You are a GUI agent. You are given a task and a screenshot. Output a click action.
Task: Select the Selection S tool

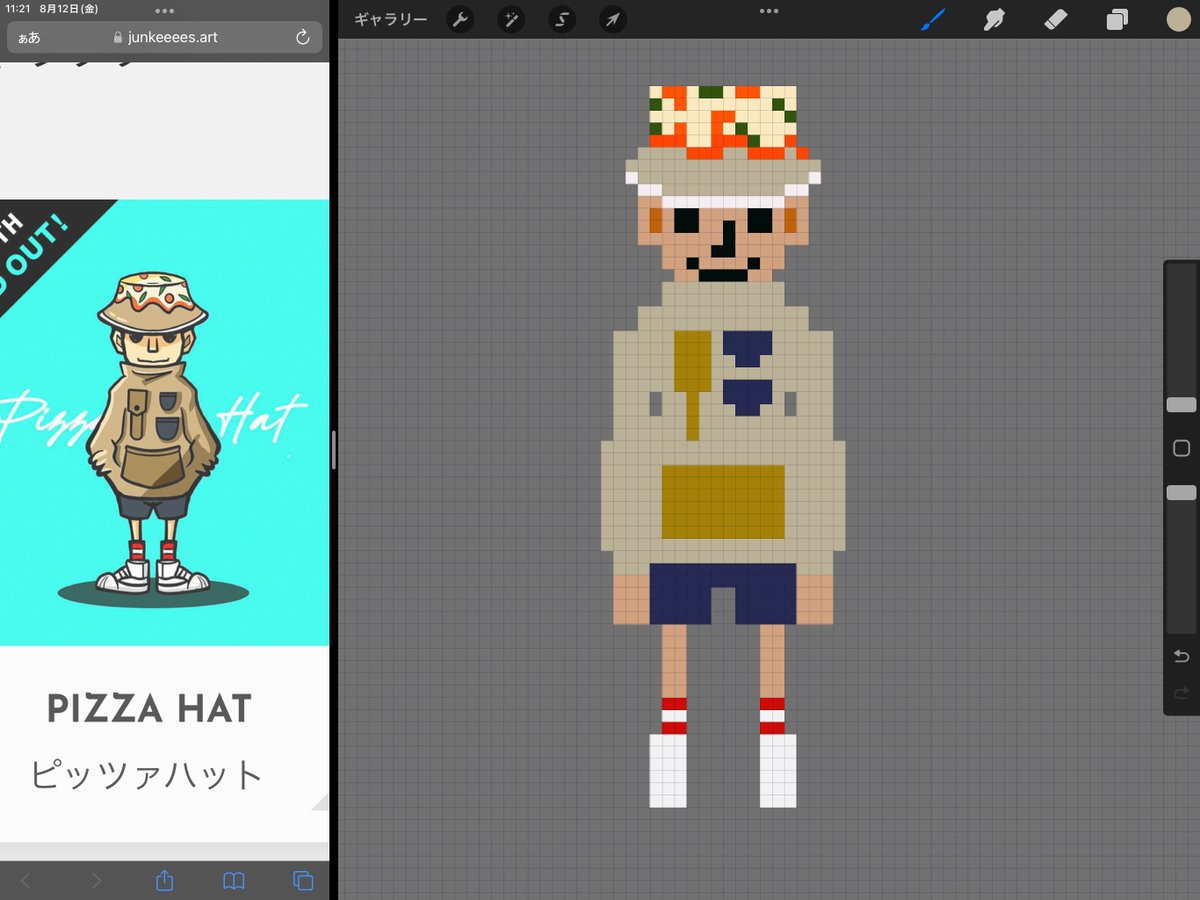(562, 19)
